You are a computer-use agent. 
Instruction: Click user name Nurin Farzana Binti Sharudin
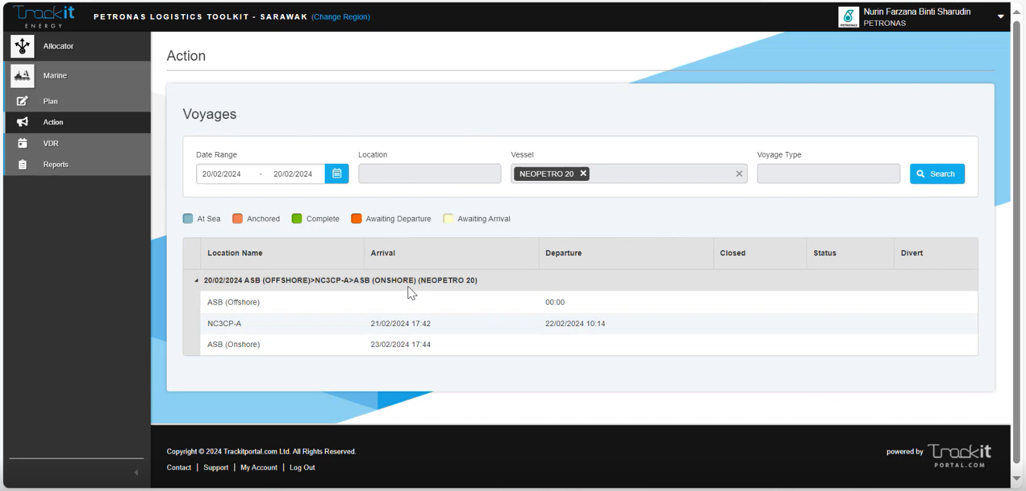[x=917, y=12]
